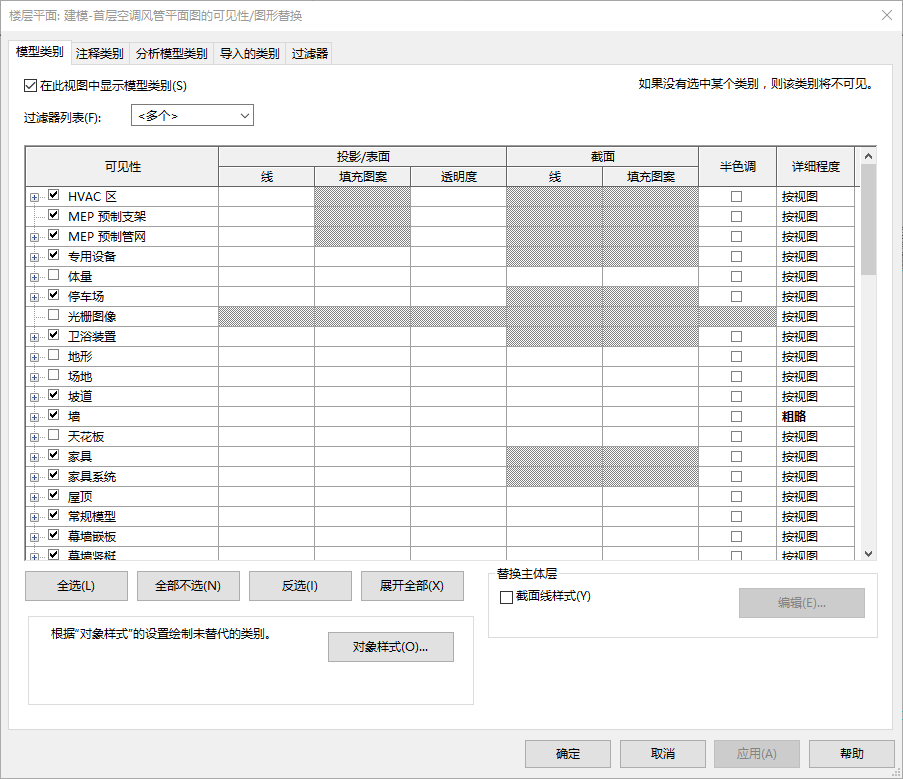Open the 过滤器列表 dropdown

tap(192, 115)
